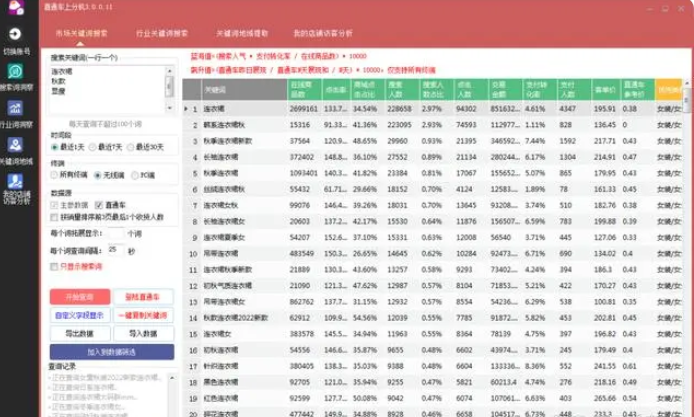
Task: Select row 1 keyword 连衣裙
Action: (214, 108)
